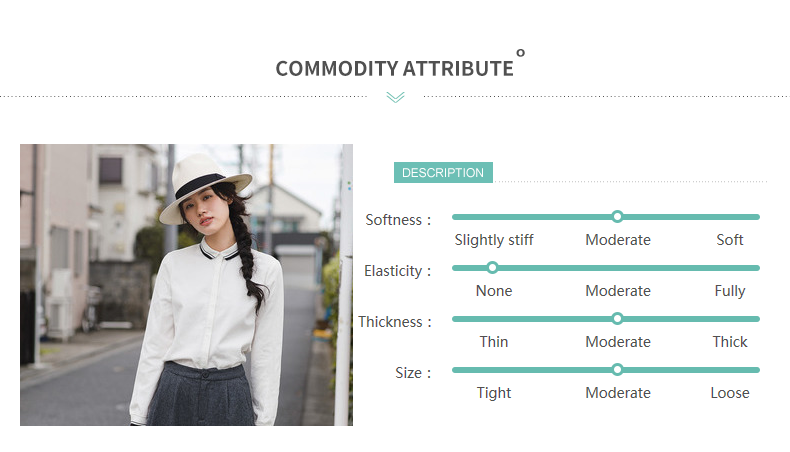
Task: Select the Tight size label
Action: point(494,393)
